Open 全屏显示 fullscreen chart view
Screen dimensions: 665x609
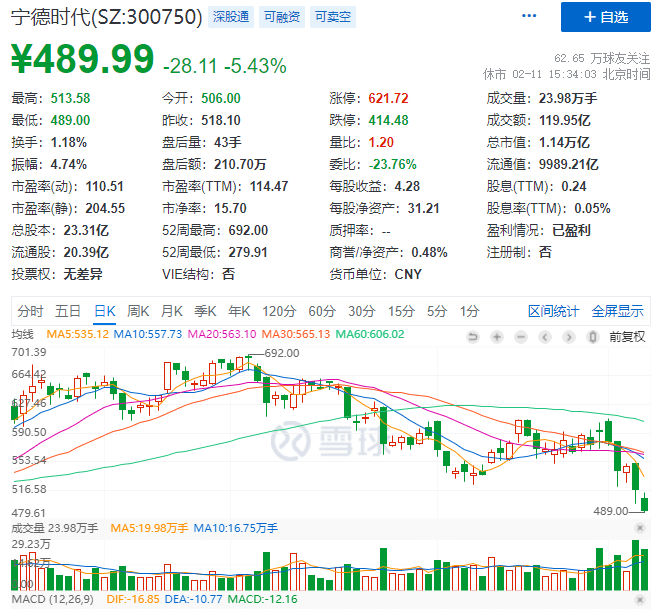617,311
